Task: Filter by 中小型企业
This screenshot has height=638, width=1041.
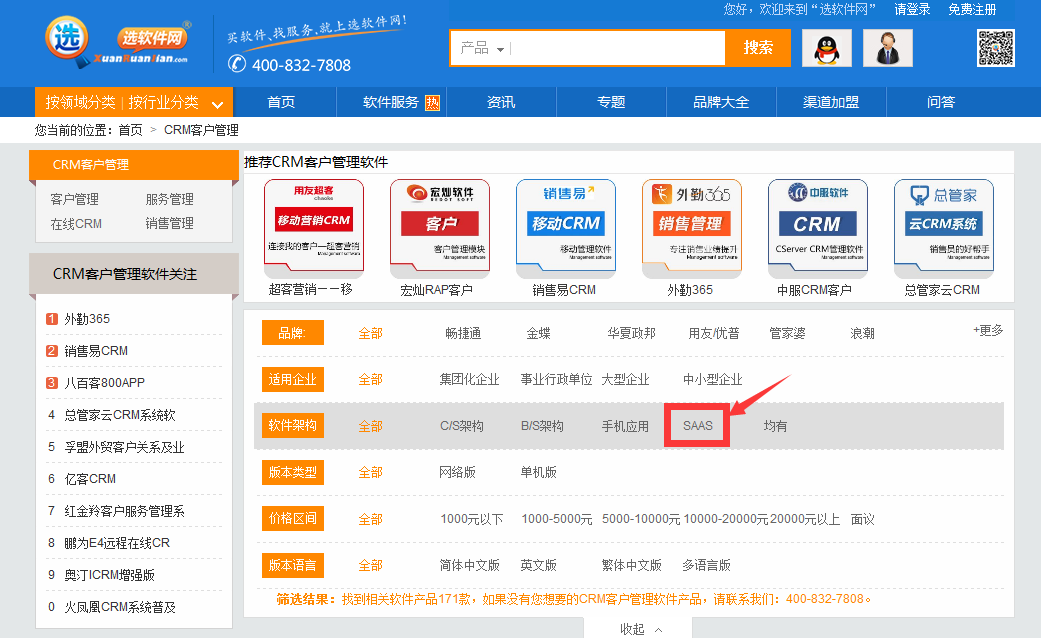Action: click(712, 379)
